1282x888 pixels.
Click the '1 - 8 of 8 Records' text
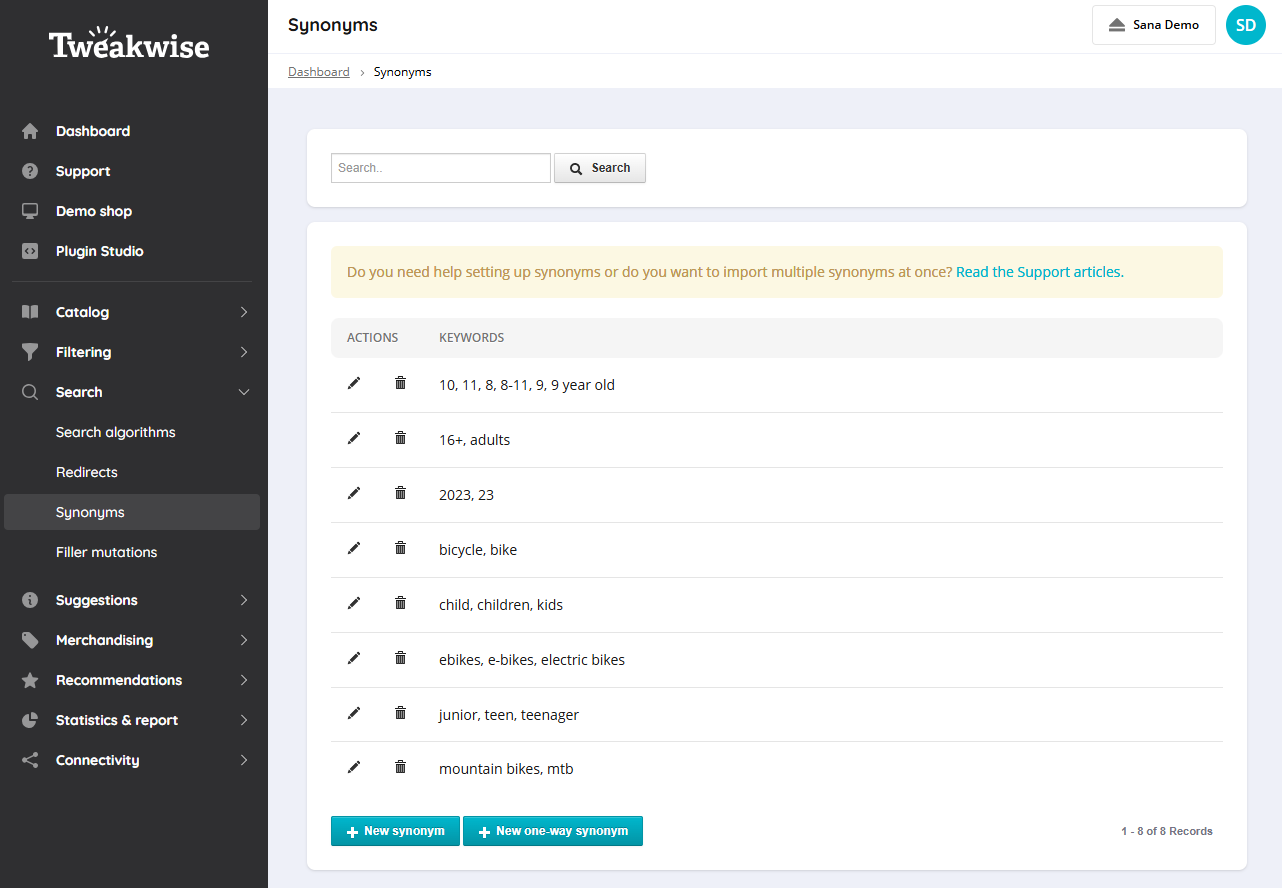[x=1167, y=831]
